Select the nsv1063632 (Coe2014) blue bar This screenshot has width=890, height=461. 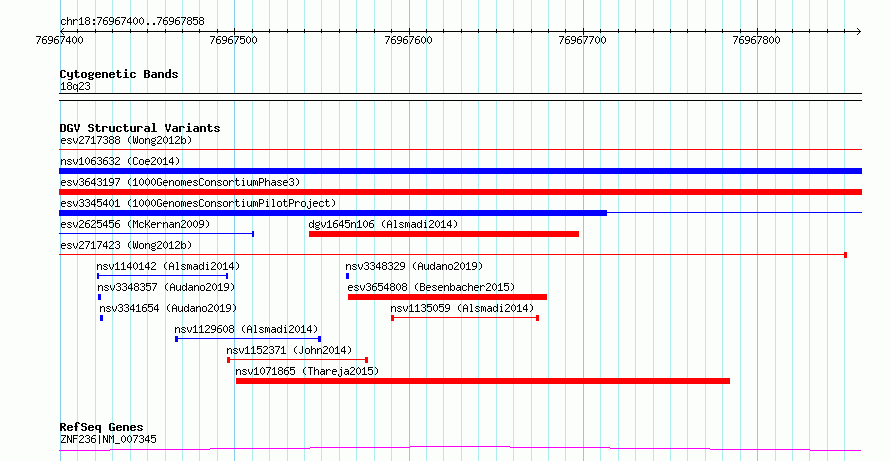click(460, 171)
